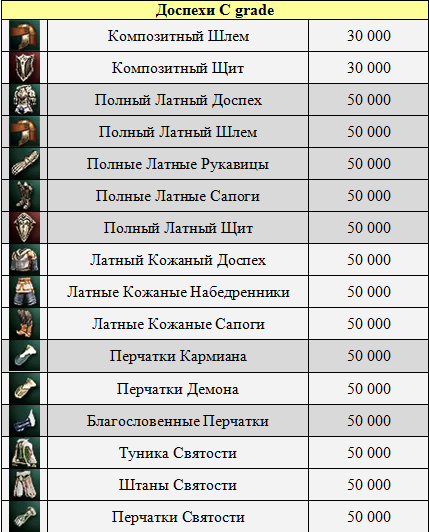This screenshot has height=532, width=429.
Task: Click the Композитный Шлем helmet icon
Action: [x=24, y=36]
